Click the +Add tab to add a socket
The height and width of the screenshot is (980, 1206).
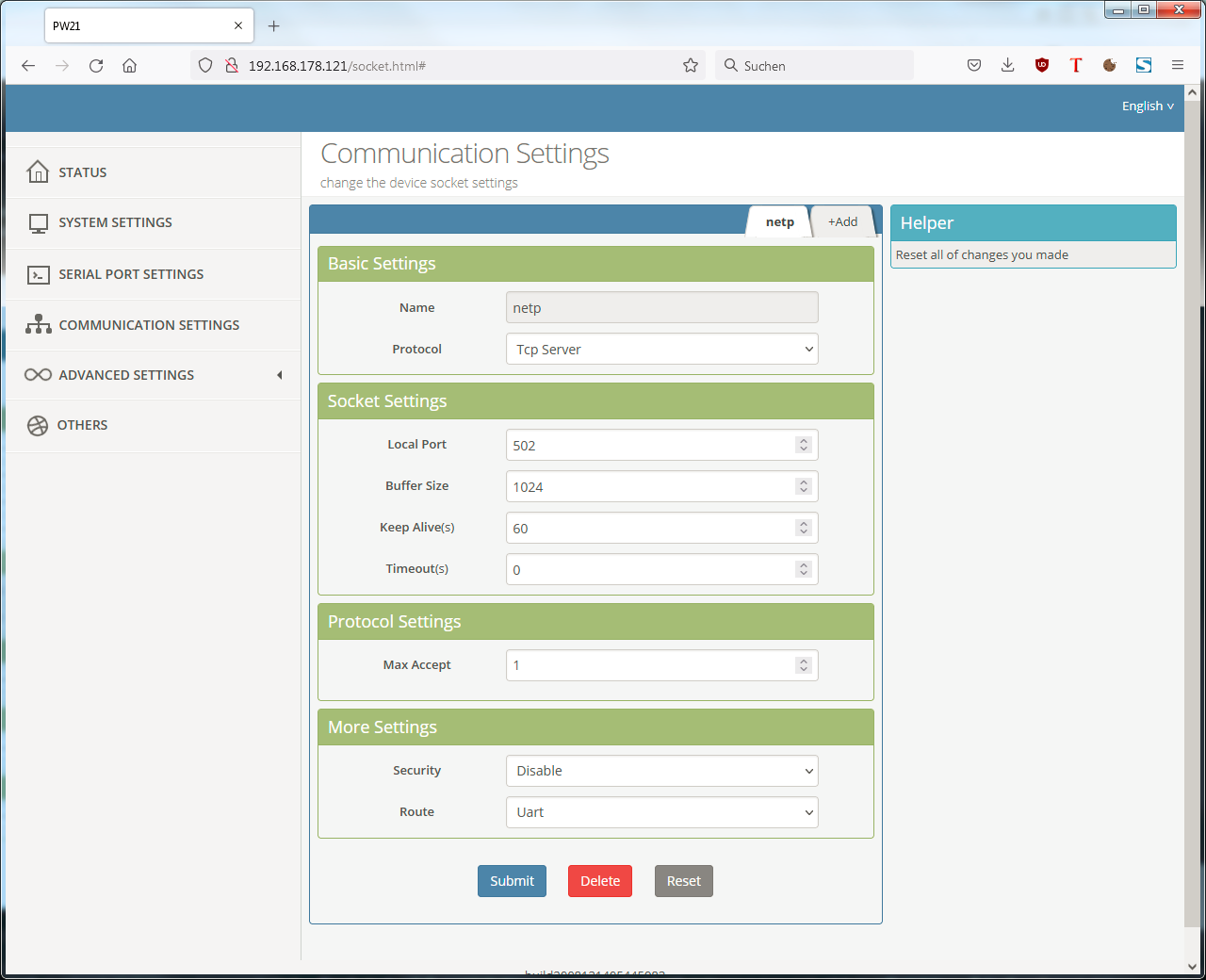pos(842,222)
